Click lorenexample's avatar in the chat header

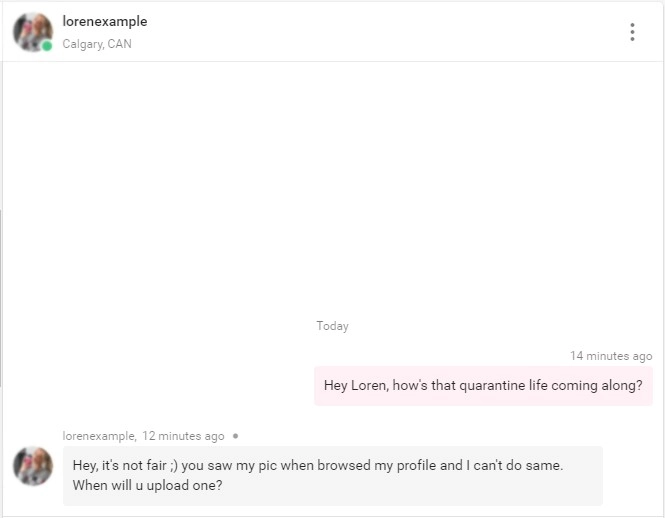pyautogui.click(x=31, y=31)
